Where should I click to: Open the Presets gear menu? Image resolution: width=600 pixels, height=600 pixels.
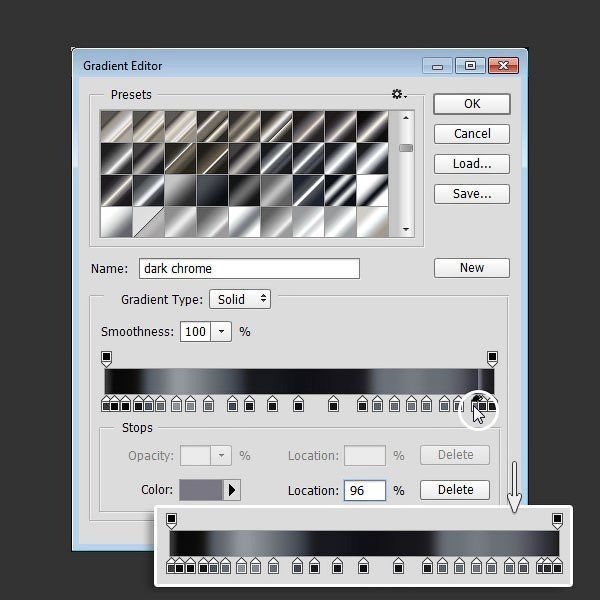click(x=399, y=94)
